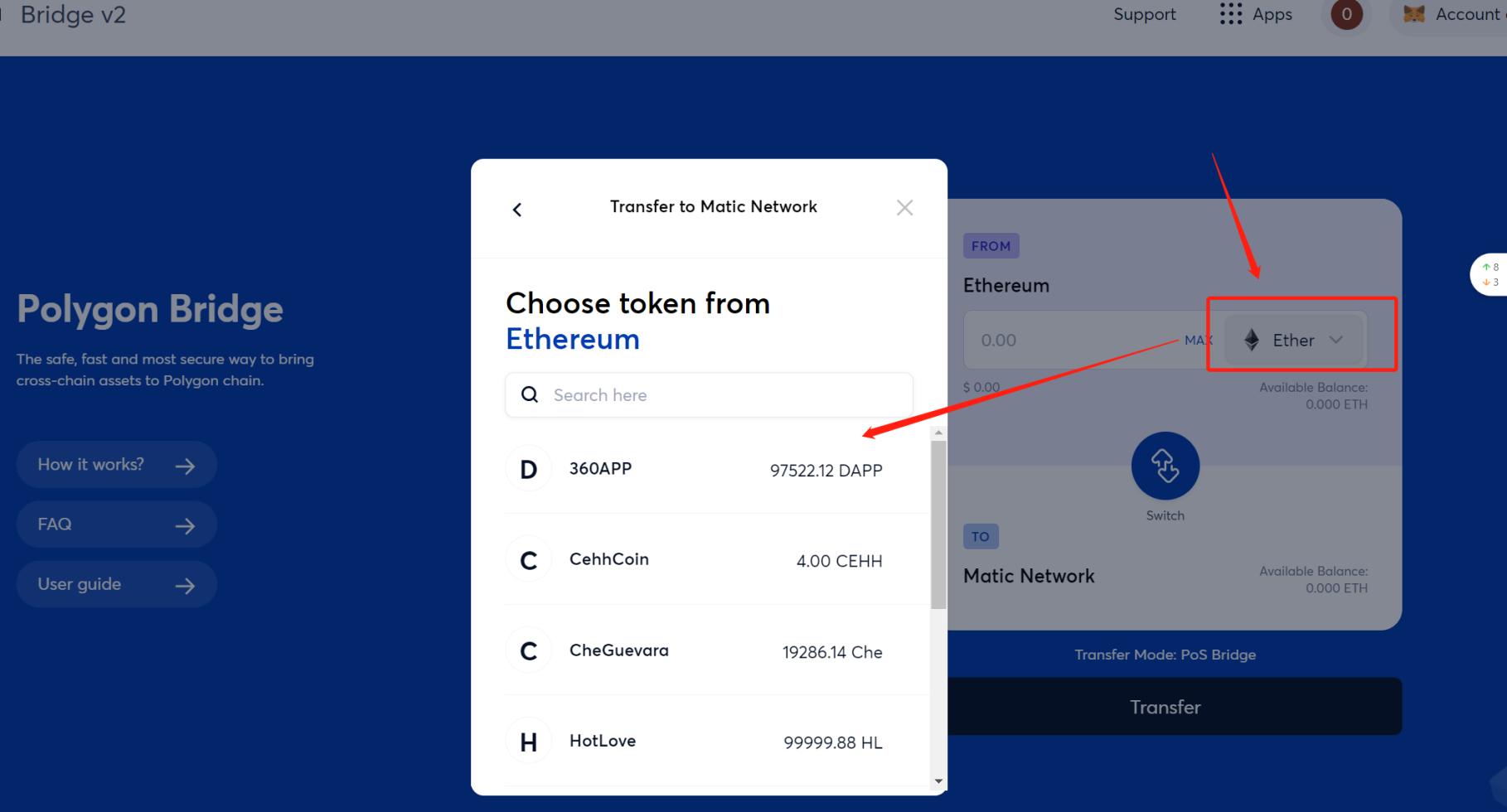
Task: Click the back chevron in token dialog
Action: click(517, 210)
